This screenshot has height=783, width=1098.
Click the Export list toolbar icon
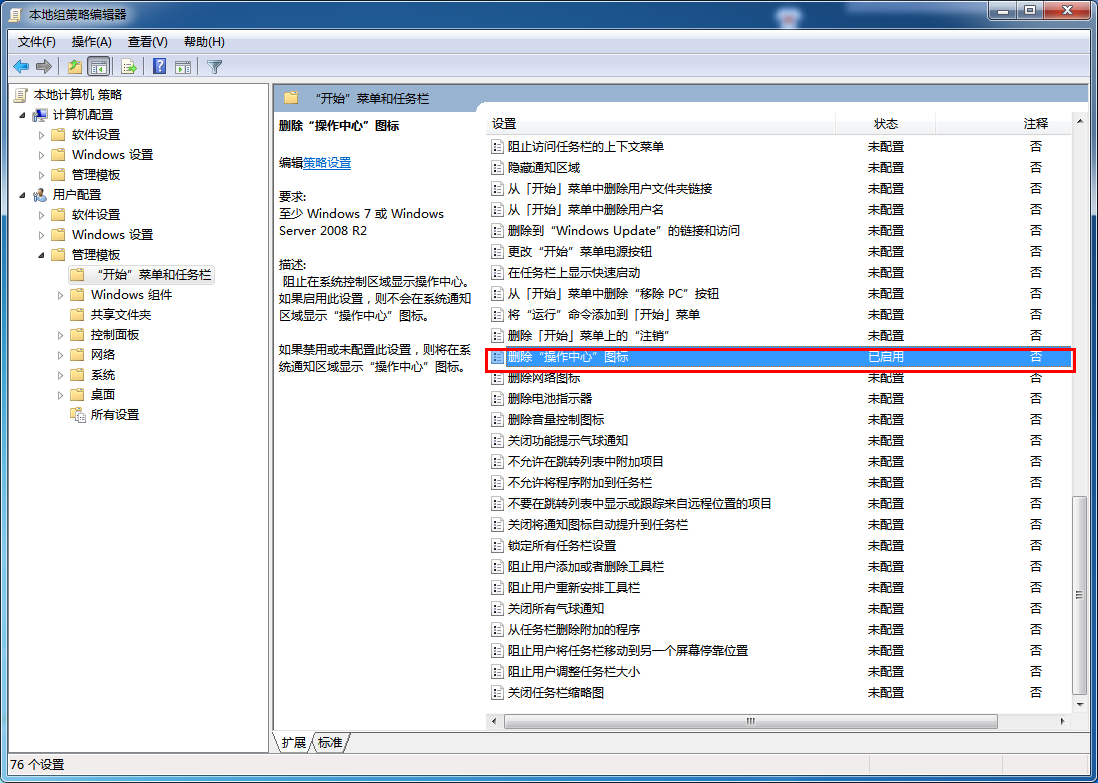[x=129, y=67]
